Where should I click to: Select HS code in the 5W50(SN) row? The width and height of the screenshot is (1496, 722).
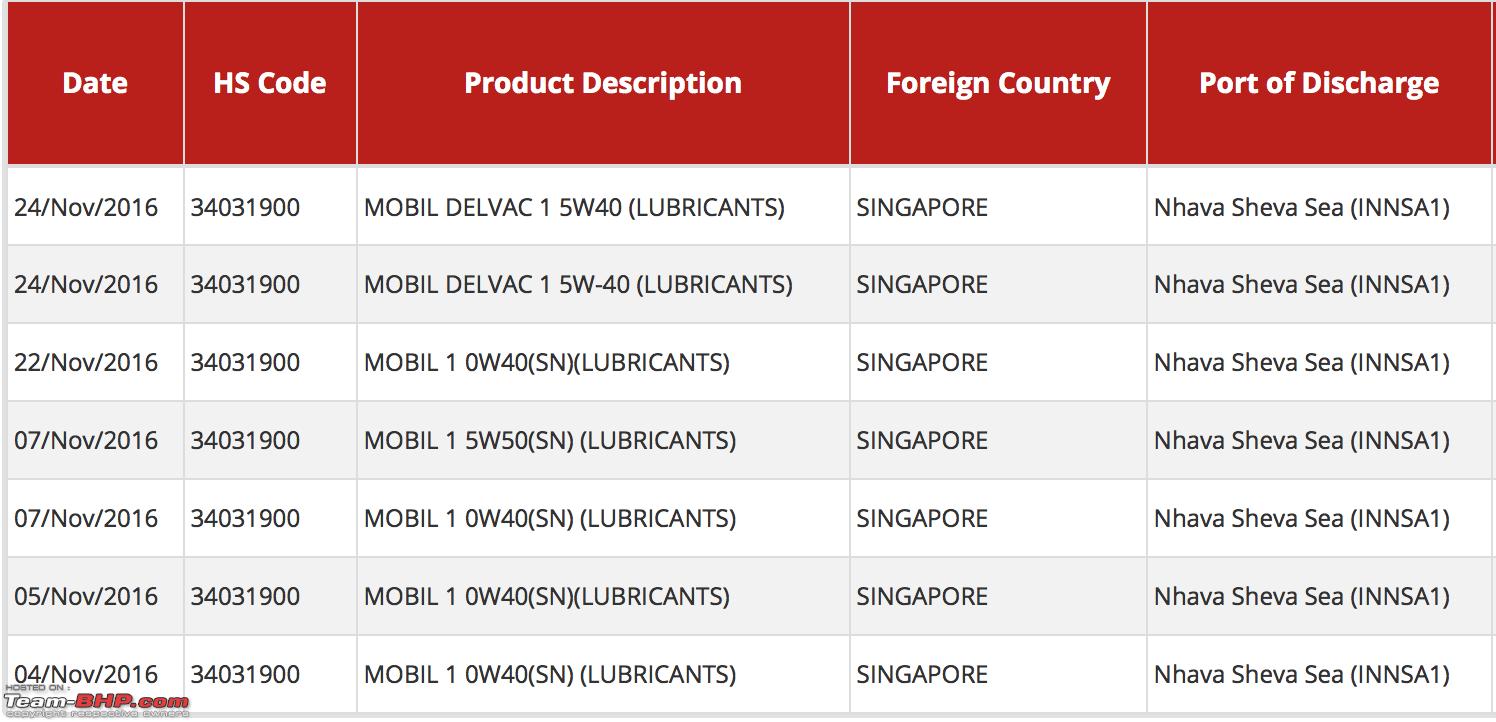coord(270,440)
